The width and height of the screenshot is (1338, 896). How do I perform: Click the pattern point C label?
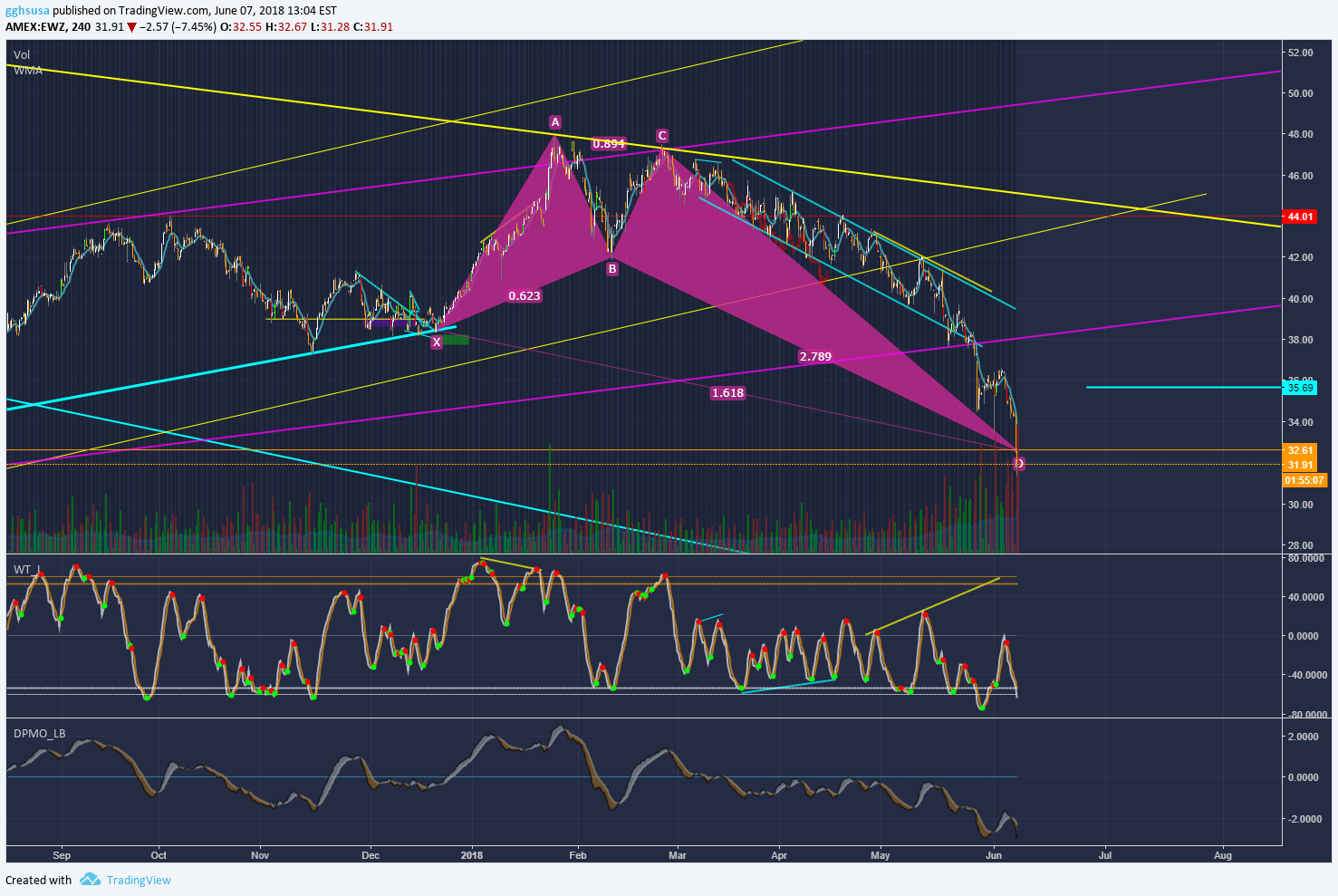point(662,136)
